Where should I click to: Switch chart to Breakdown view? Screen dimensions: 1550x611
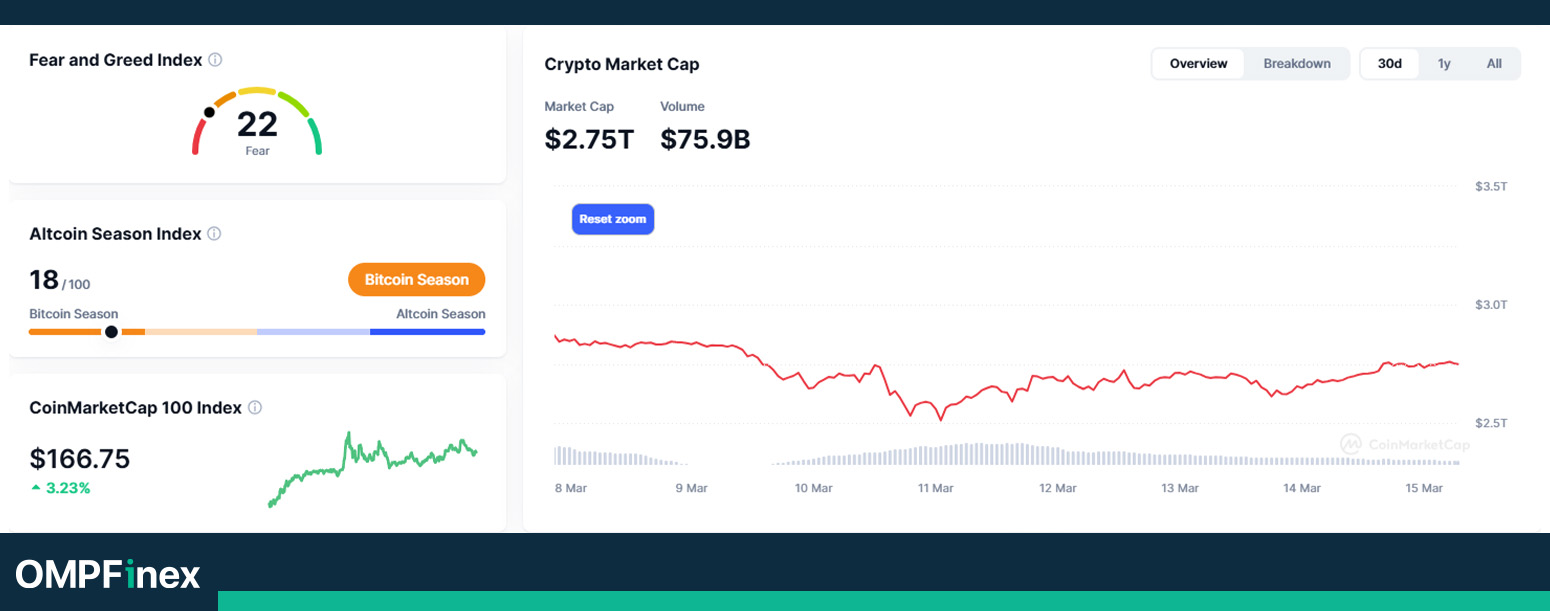tap(1297, 64)
